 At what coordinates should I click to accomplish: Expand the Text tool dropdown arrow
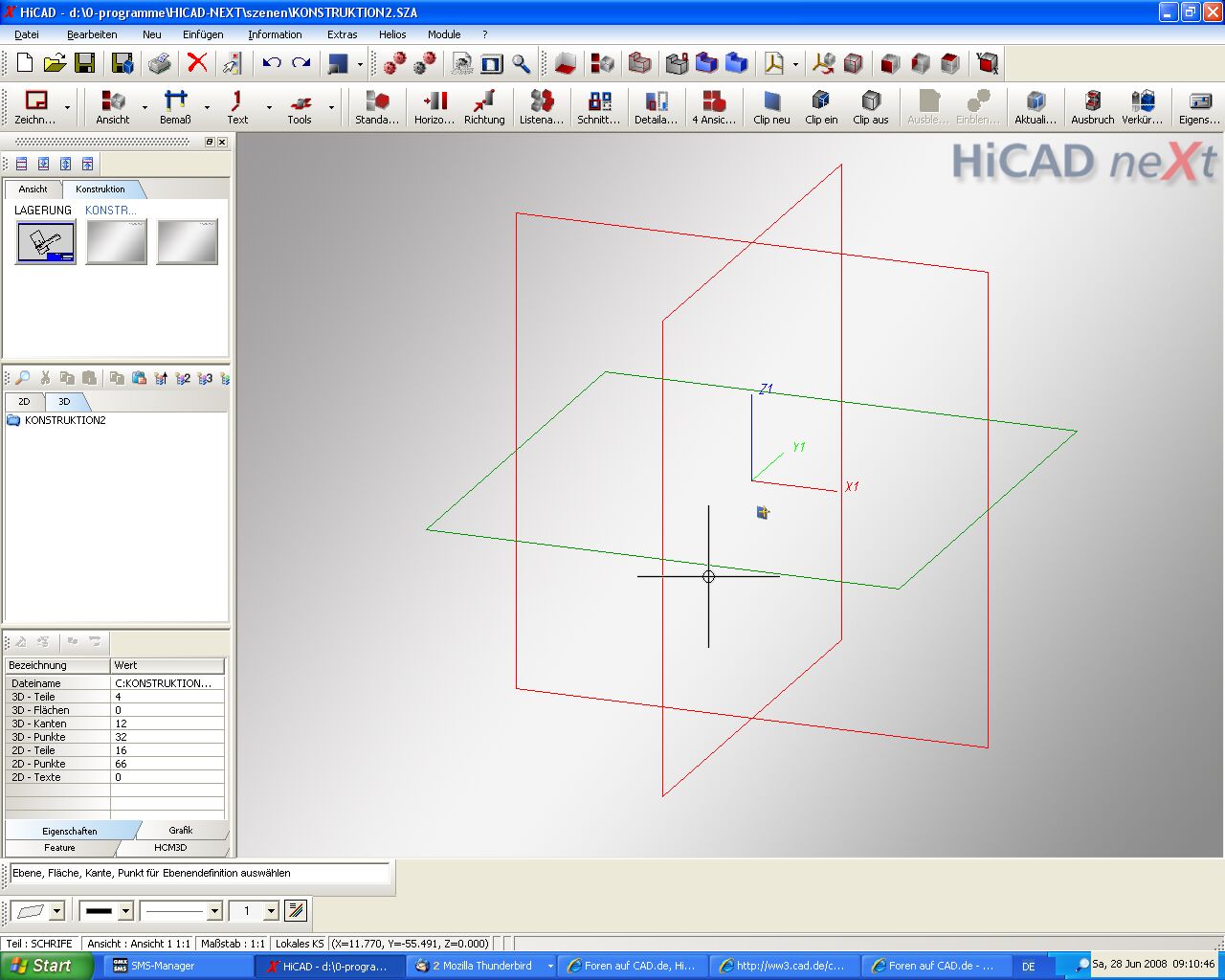[x=269, y=107]
